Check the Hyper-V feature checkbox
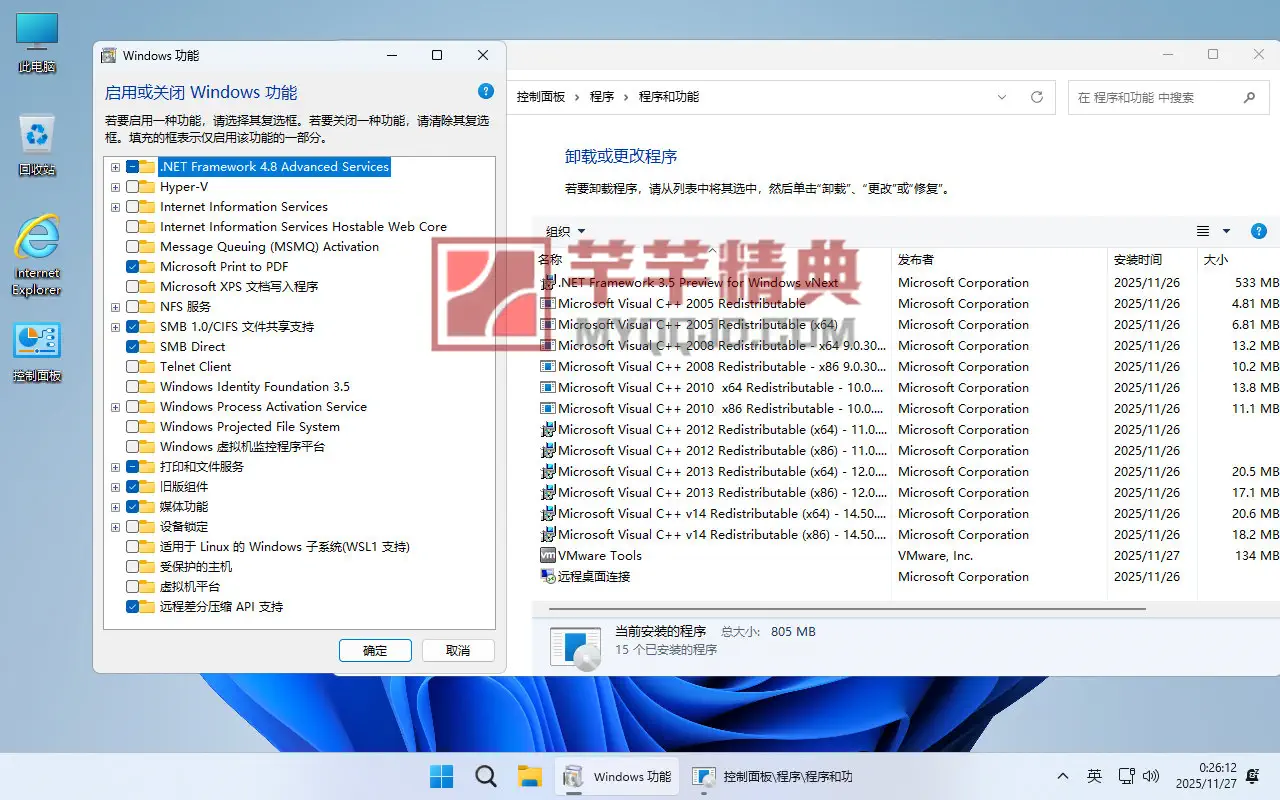Viewport: 1280px width, 800px height. [x=133, y=187]
